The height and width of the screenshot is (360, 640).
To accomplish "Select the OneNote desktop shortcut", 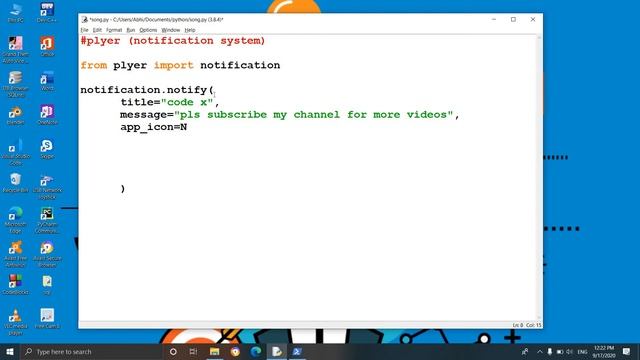I will tap(47, 115).
